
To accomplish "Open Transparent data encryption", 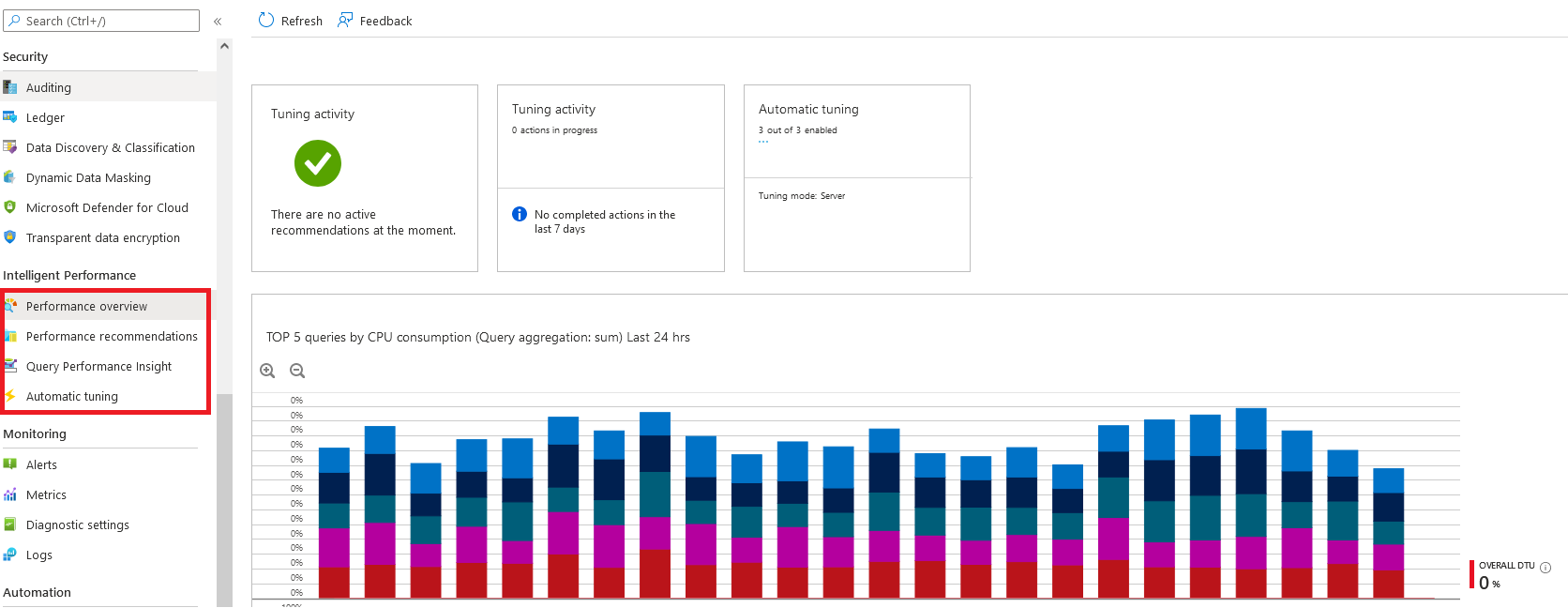I will 108,237.
